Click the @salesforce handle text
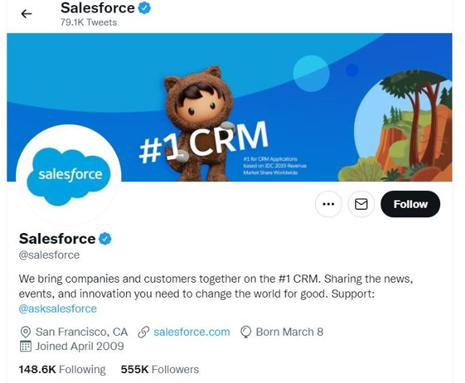The height and width of the screenshot is (383, 465). click(x=49, y=255)
